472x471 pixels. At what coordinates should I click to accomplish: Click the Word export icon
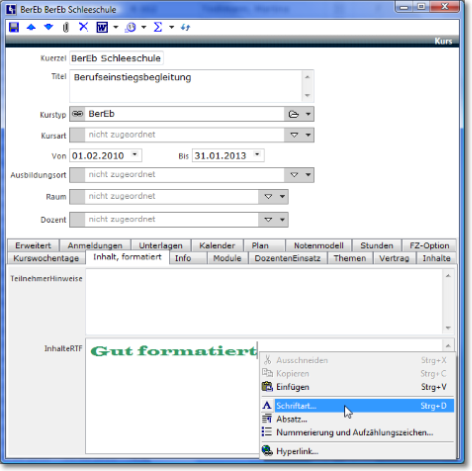102,27
